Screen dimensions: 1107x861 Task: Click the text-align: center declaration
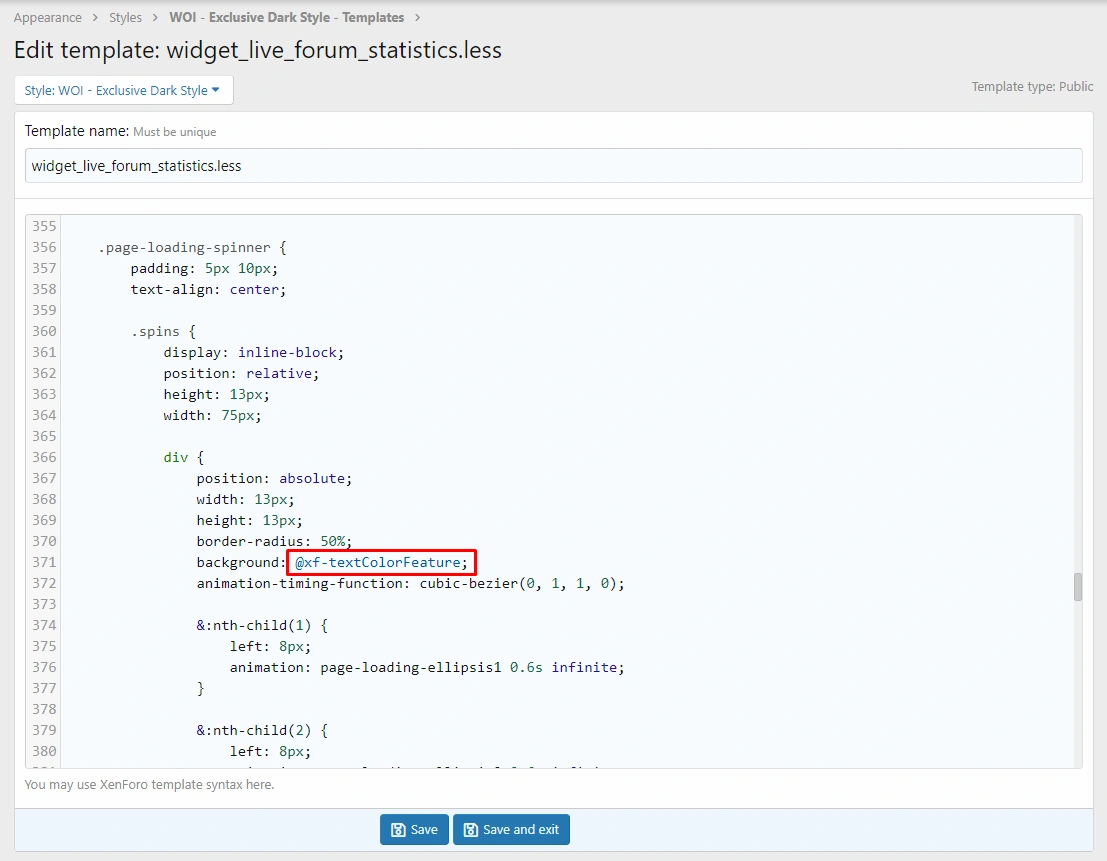208,289
